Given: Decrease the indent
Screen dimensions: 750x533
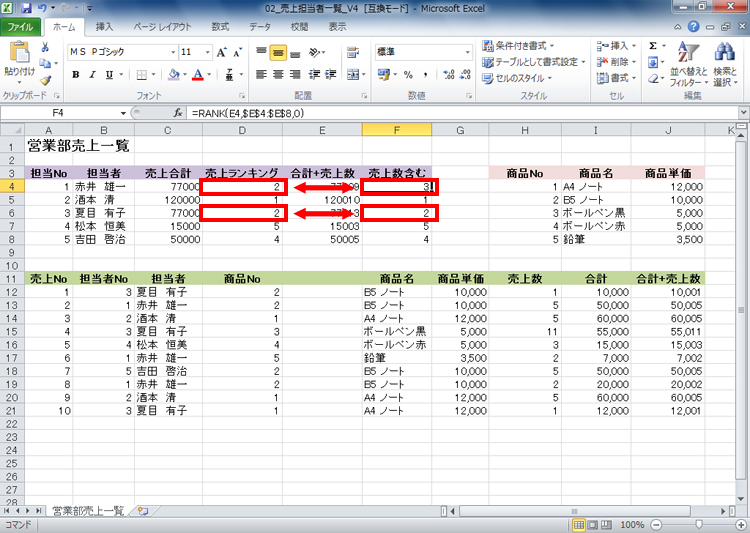Looking at the screenshot, I should pos(314,74).
